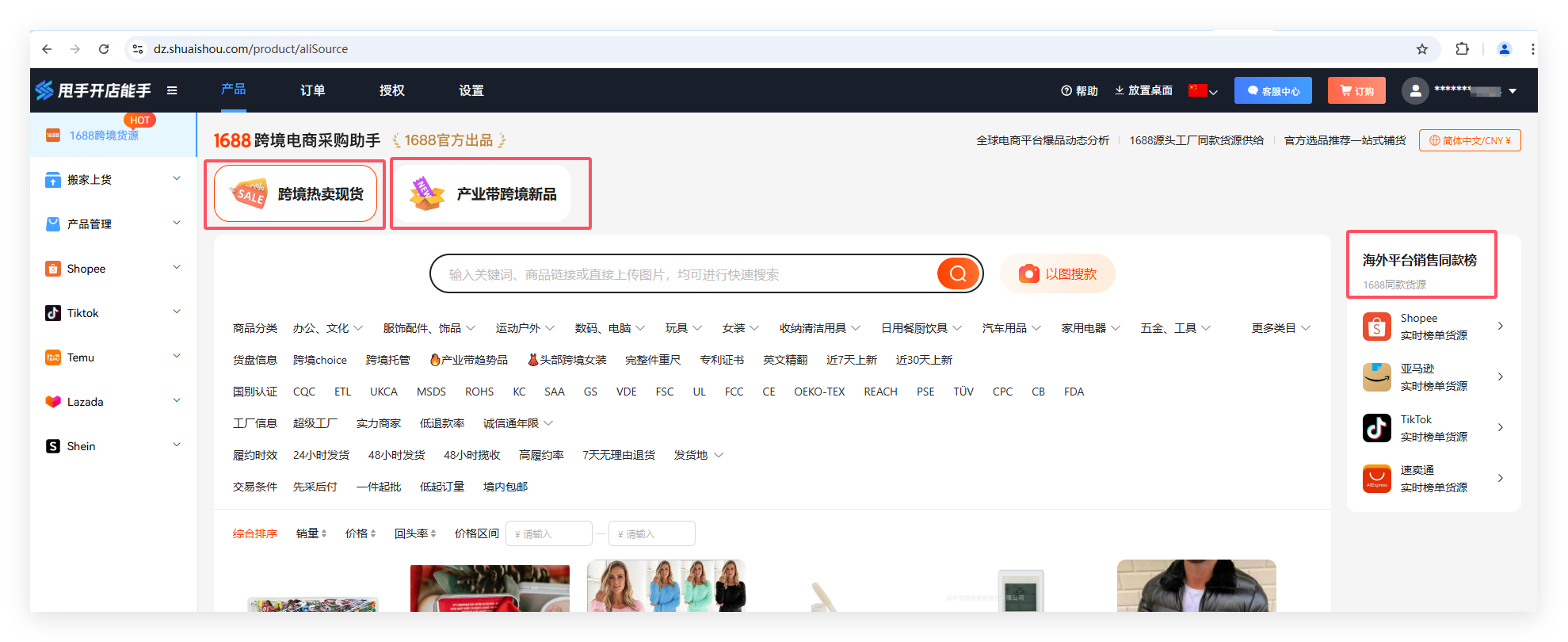Open the 诚信通年限 dropdown
This screenshot has height=642, width=1568.
click(x=517, y=423)
